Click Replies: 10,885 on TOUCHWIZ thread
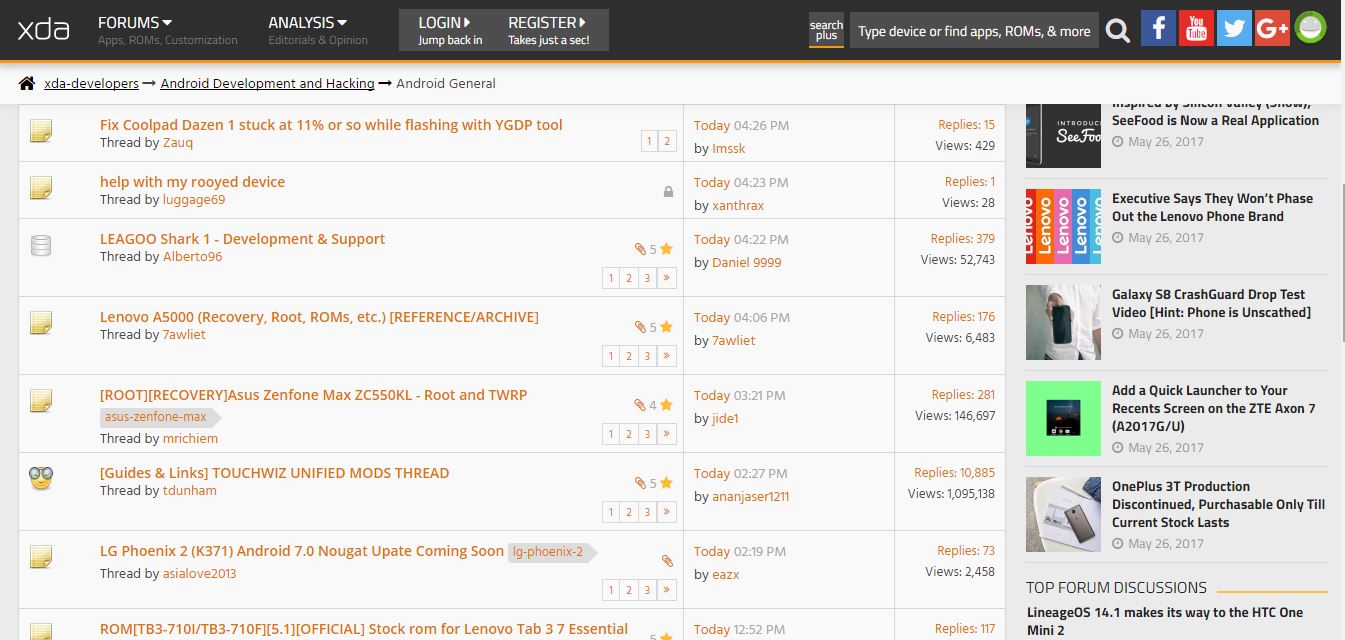Screen dimensions: 1345x640 click(955, 473)
